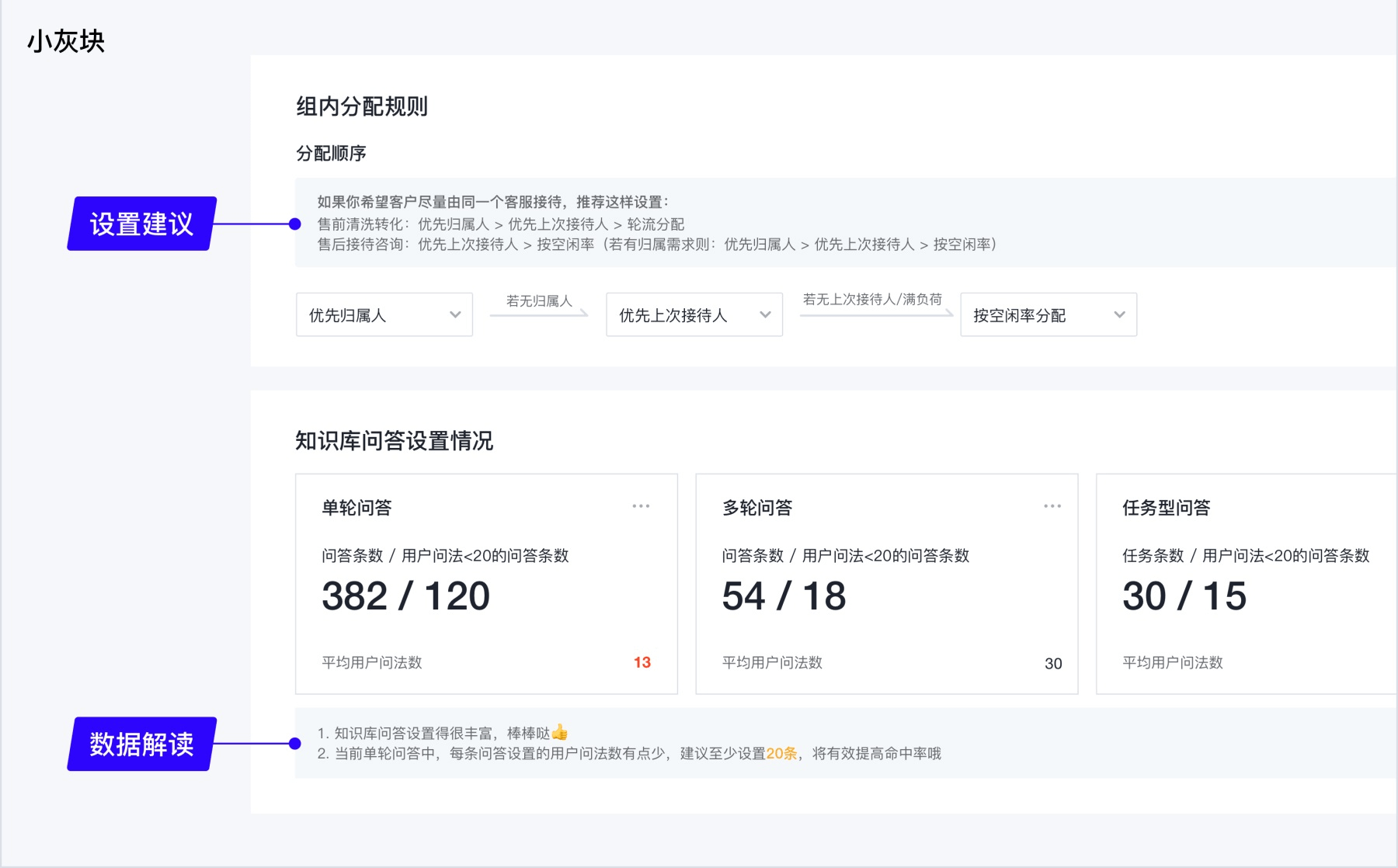Click the blue dot next to 设置建议
The width and height of the screenshot is (1398, 868).
[x=294, y=224]
